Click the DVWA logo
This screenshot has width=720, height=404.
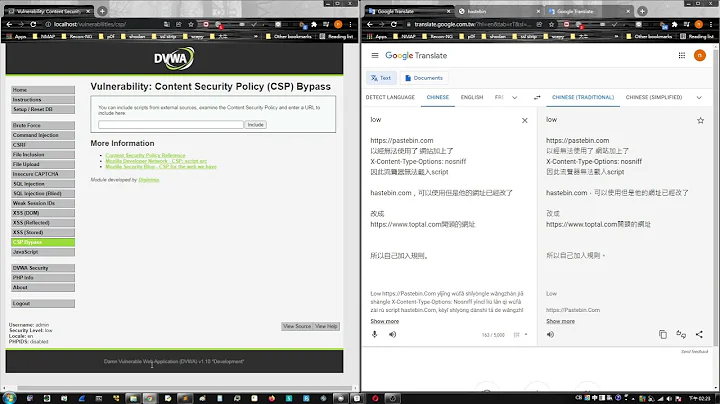tap(174, 58)
